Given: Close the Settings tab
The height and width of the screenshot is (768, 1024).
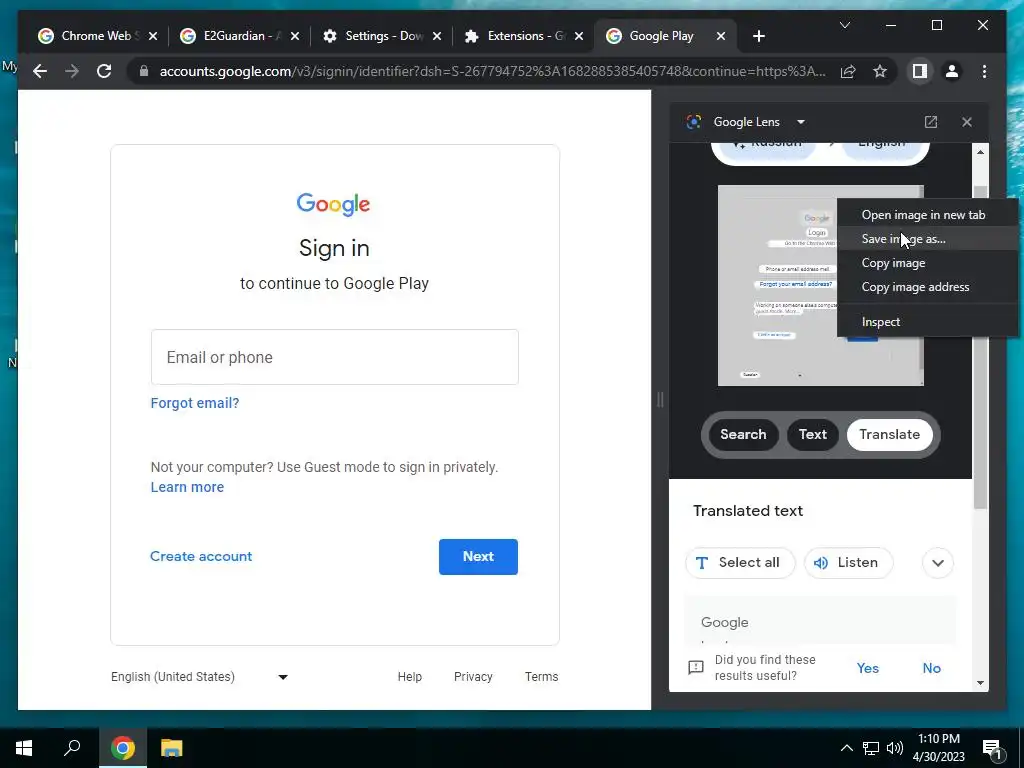Looking at the screenshot, I should pos(437,36).
